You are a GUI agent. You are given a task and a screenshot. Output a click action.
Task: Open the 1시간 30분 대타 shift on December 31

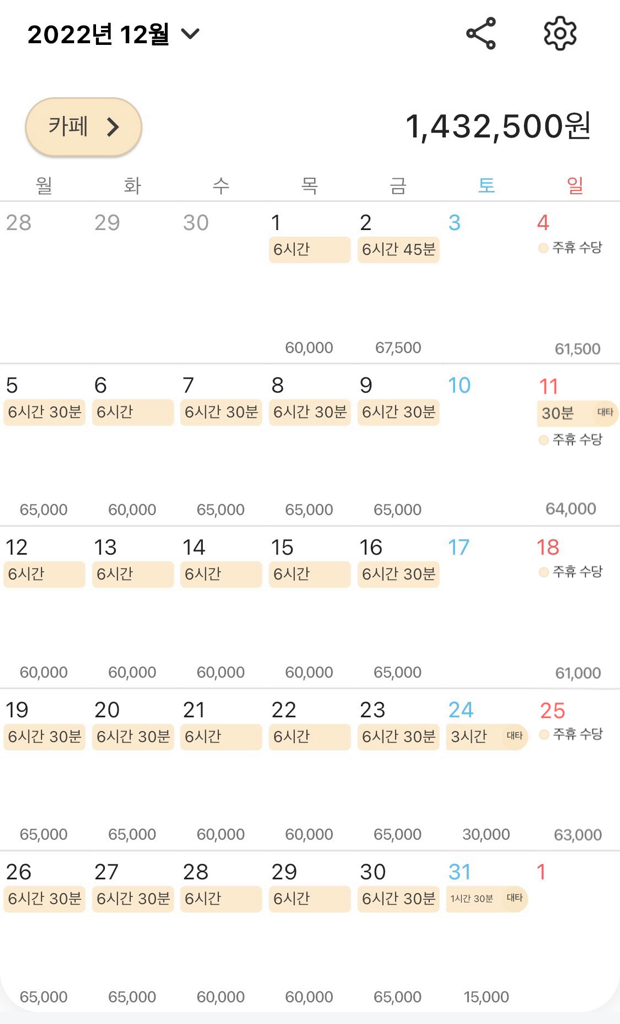pos(486,899)
